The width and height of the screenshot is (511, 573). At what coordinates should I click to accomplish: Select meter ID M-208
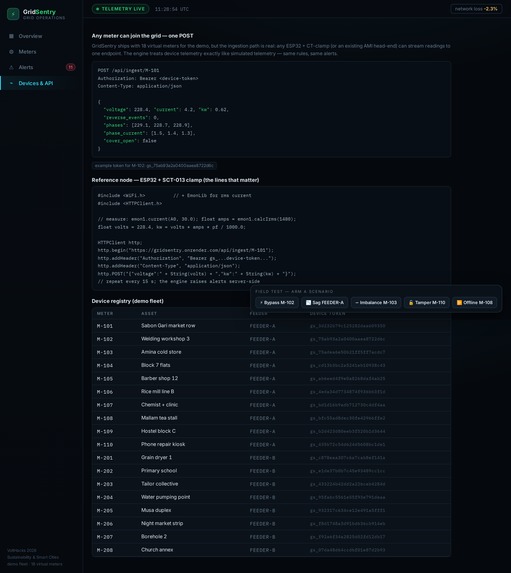[x=105, y=550]
